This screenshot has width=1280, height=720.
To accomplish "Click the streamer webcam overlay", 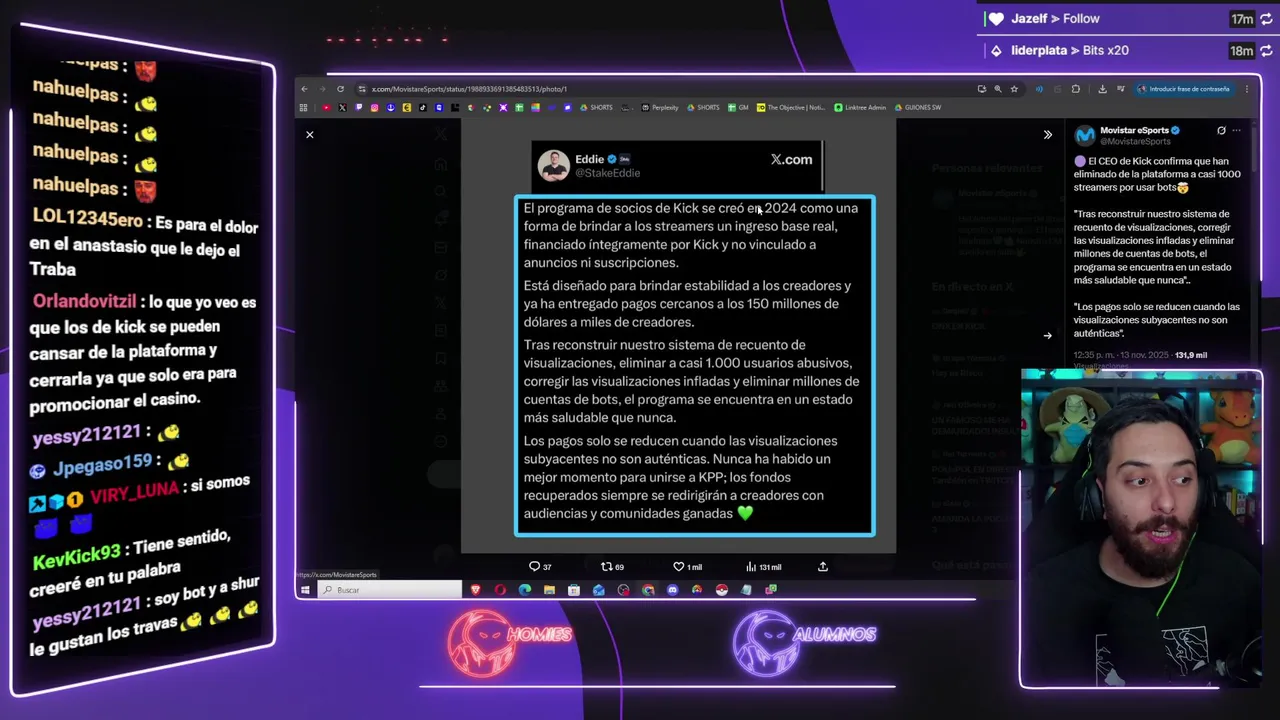I will click(1141, 528).
